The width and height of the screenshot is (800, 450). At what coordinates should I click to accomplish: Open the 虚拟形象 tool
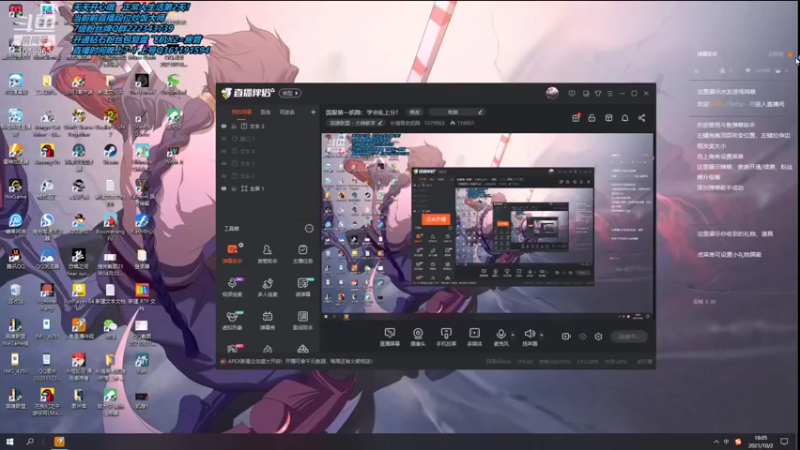[232, 320]
